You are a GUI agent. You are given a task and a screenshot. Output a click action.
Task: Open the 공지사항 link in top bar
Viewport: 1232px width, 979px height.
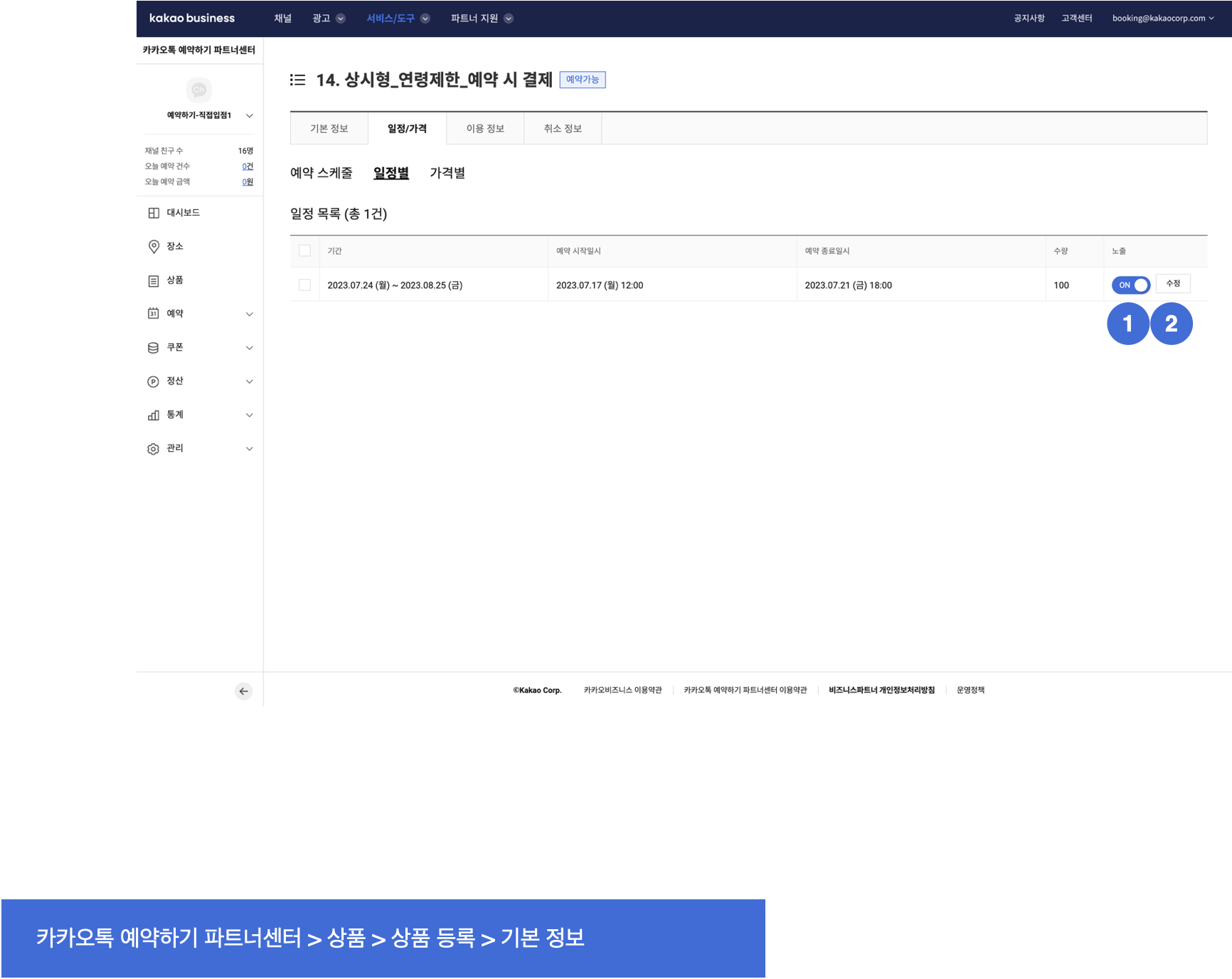coord(1029,18)
